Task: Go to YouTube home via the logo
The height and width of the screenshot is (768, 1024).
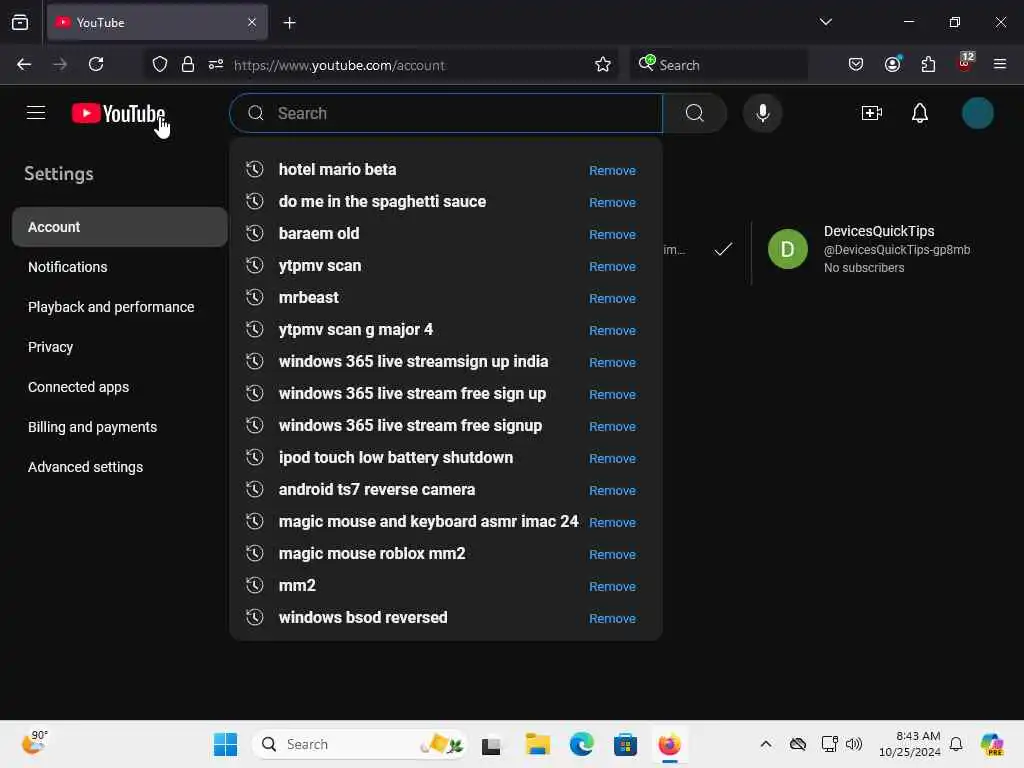Action: coord(118,113)
